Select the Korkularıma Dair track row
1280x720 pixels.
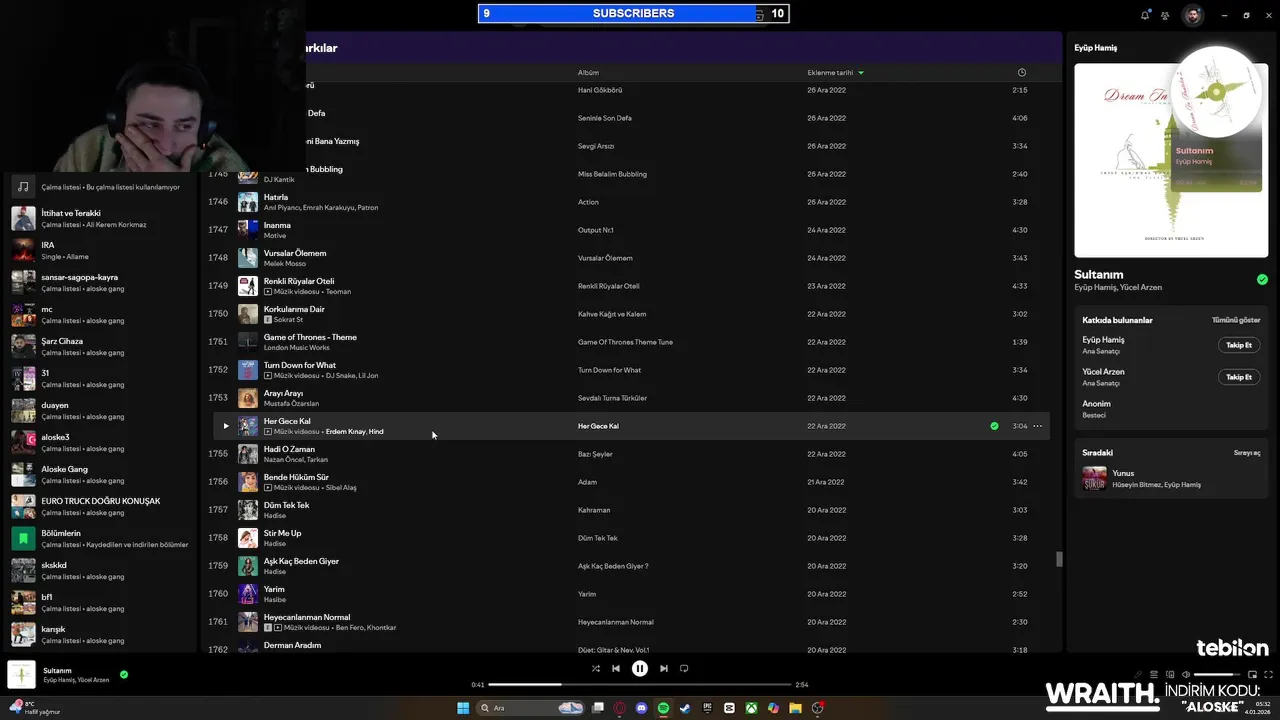click(632, 314)
